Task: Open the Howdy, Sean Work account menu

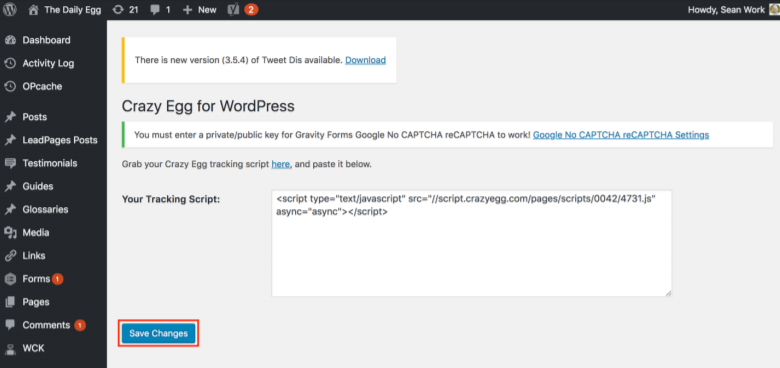Action: coord(726,9)
